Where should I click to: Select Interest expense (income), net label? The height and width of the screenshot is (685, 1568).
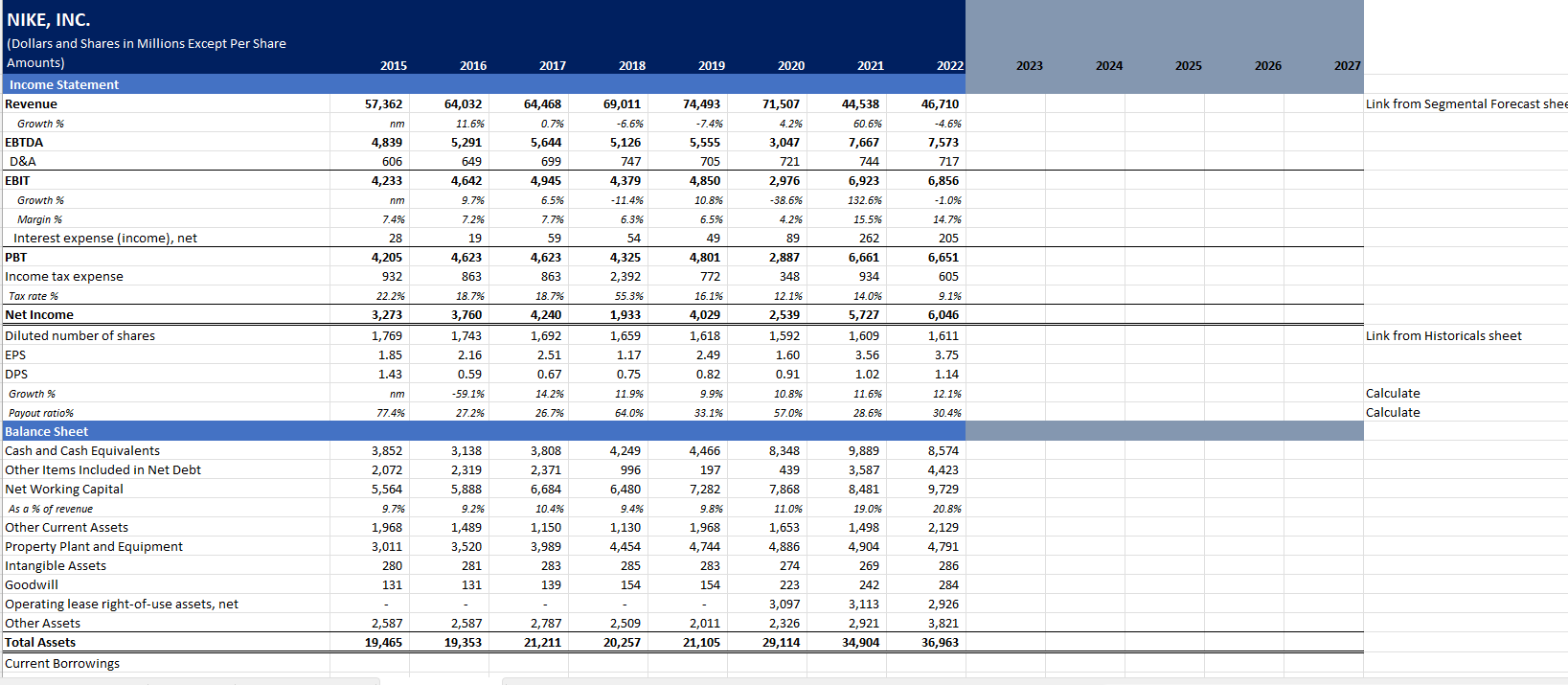[105, 238]
